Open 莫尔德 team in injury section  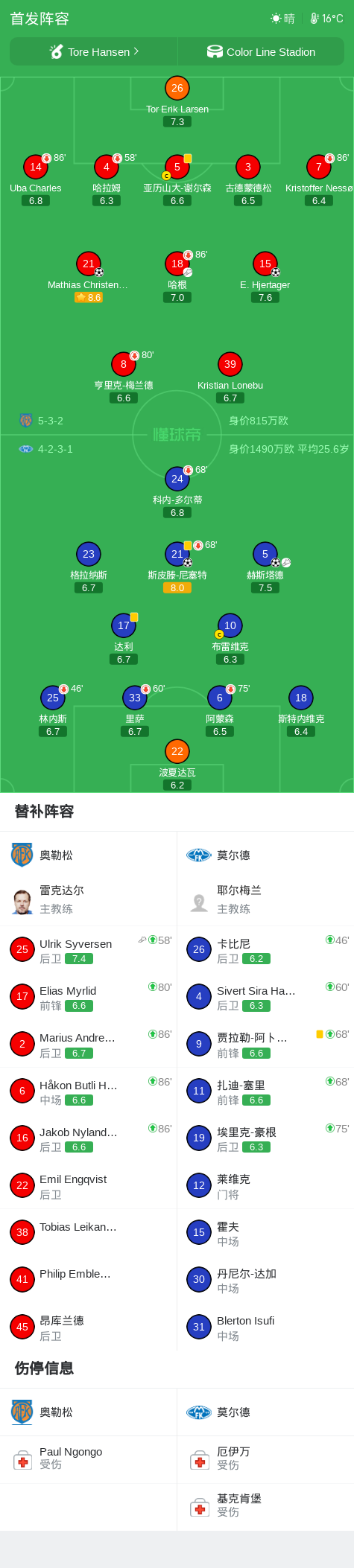click(233, 1412)
